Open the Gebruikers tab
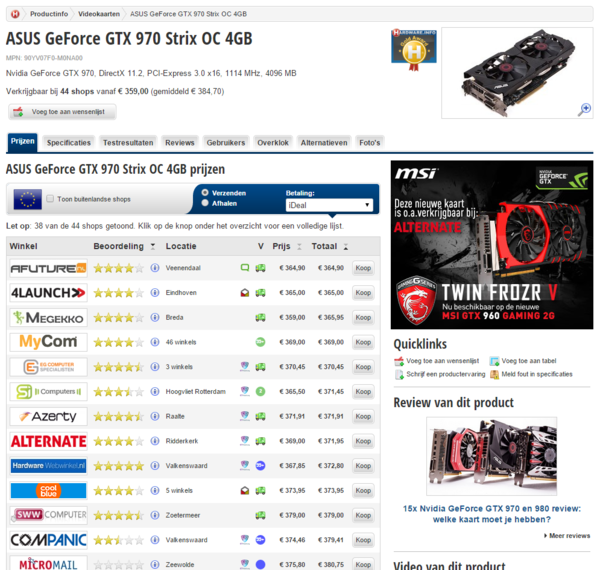The width and height of the screenshot is (600, 570). [x=226, y=143]
